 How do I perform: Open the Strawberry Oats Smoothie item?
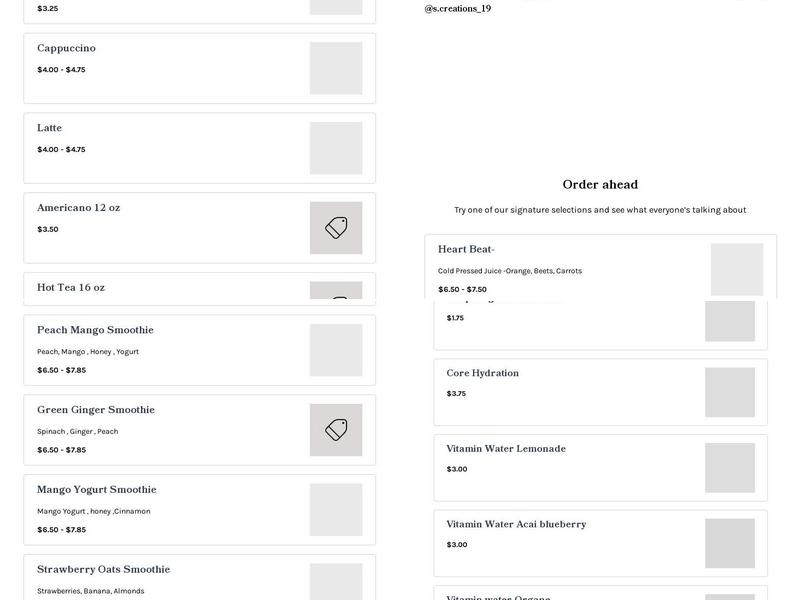103,570
